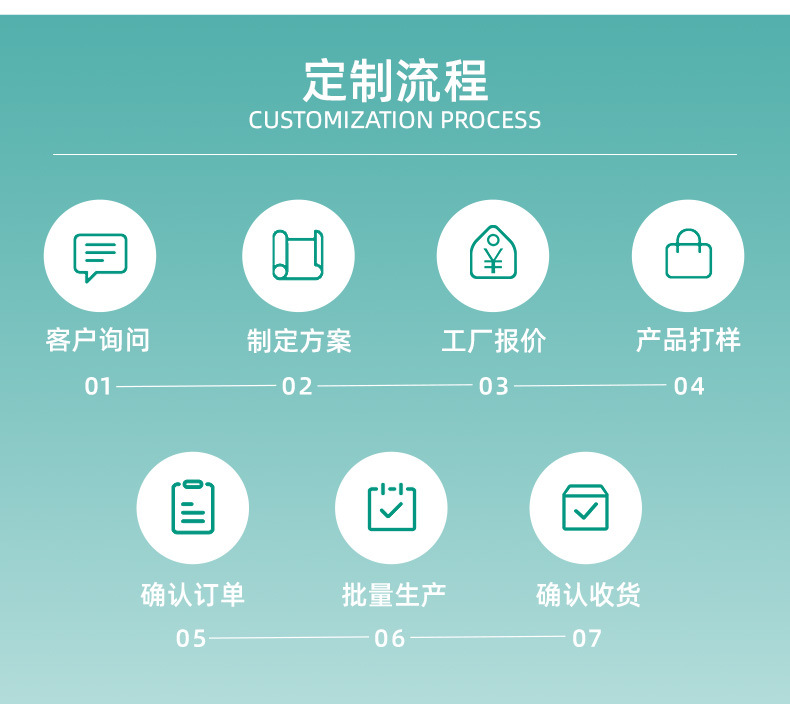Click the calendar checkmark icon for 批量生产
Viewport: 790px width, 704px height.
pyautogui.click(x=391, y=507)
